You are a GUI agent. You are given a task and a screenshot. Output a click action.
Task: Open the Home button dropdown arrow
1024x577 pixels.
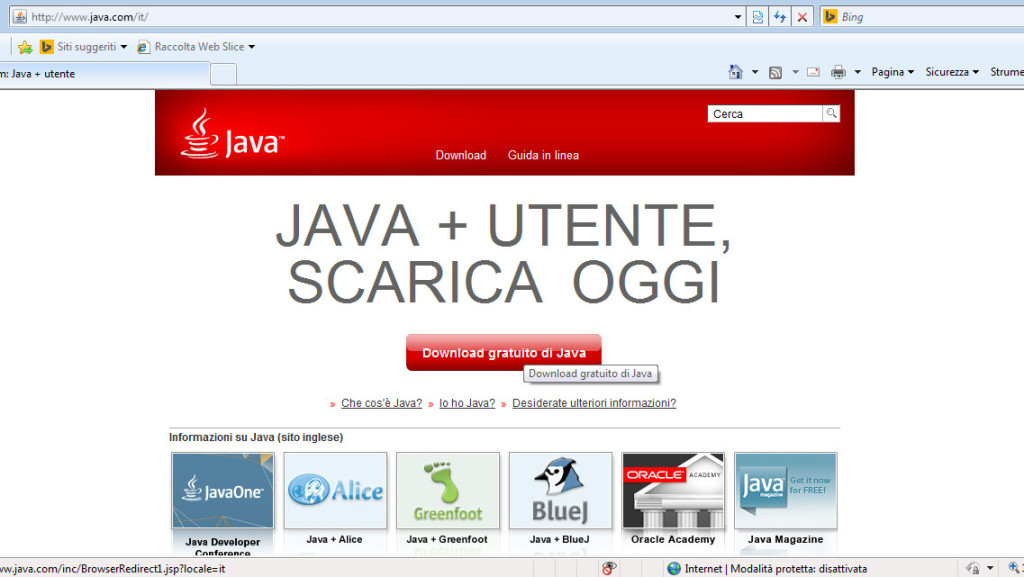755,72
